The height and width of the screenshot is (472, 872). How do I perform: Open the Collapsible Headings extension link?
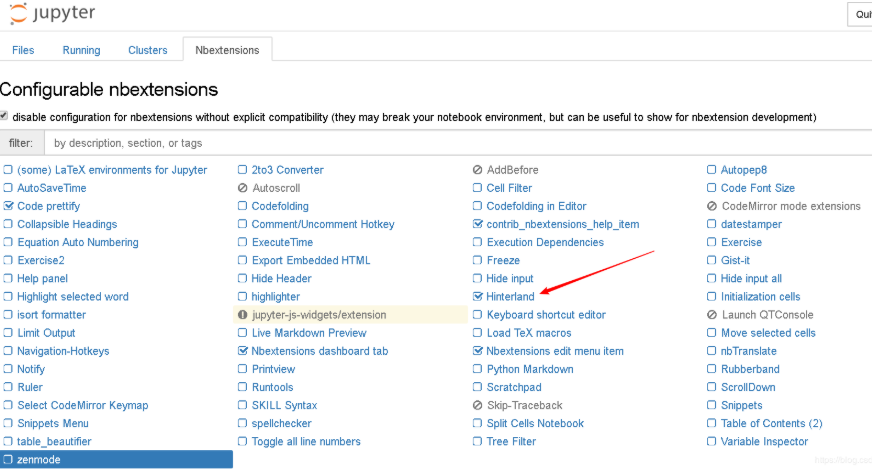point(67,224)
